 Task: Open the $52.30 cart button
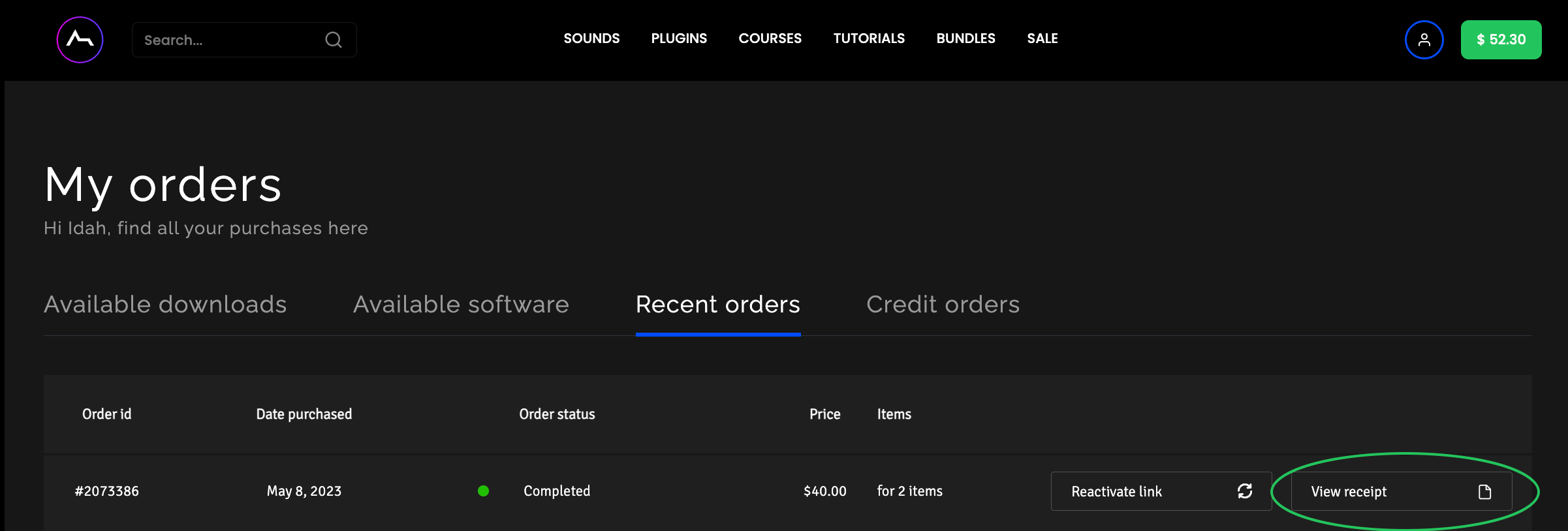[1501, 40]
